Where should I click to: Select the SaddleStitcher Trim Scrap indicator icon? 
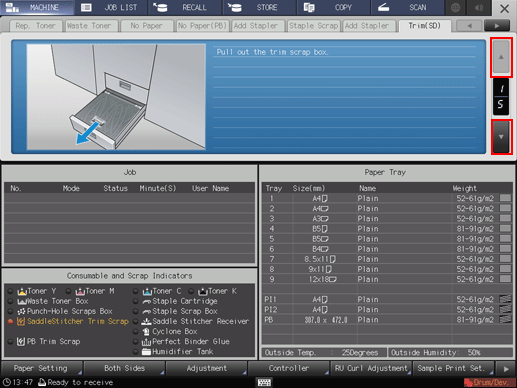pos(21,321)
